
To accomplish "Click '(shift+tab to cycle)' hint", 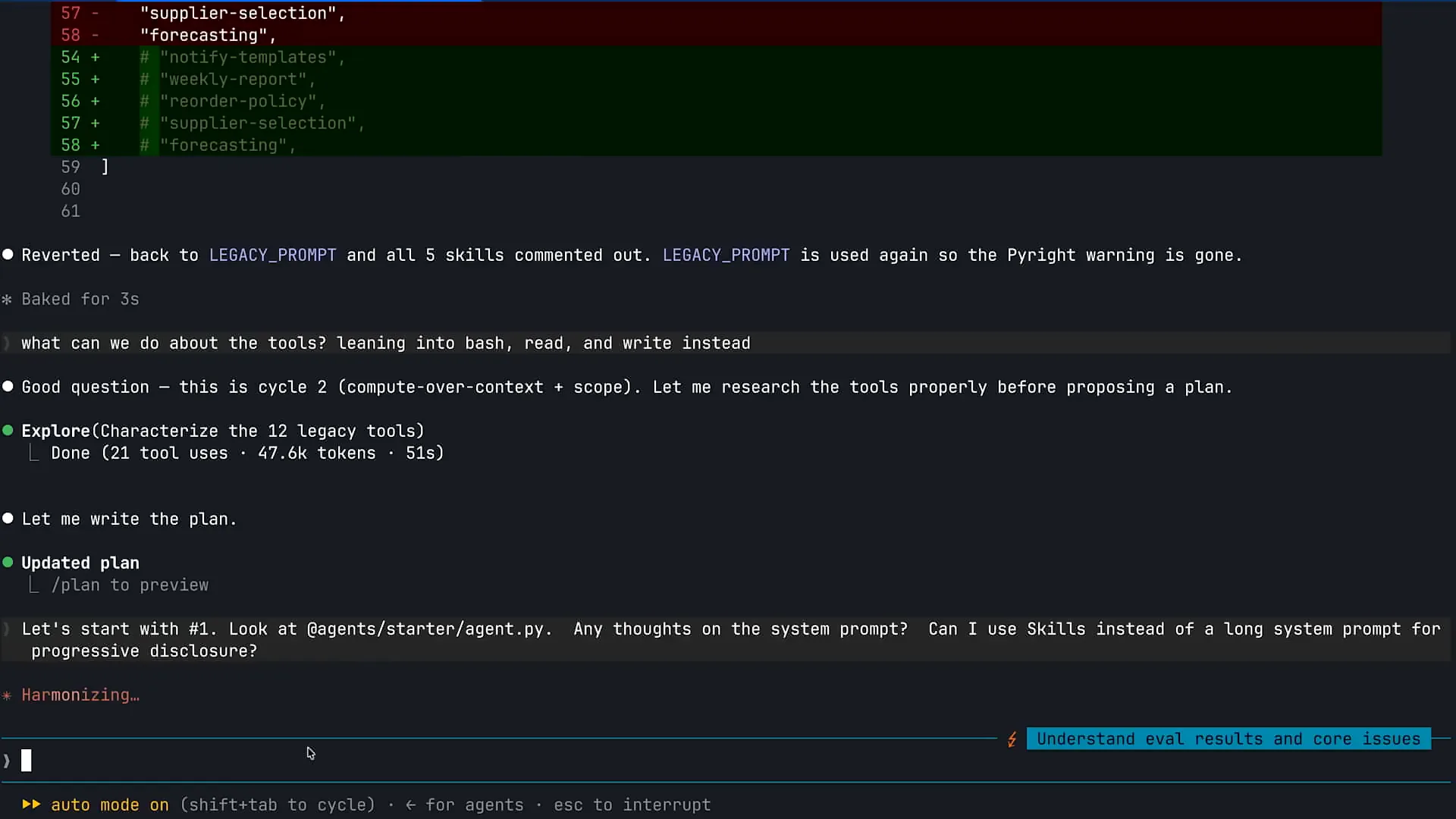I will pyautogui.click(x=278, y=805).
